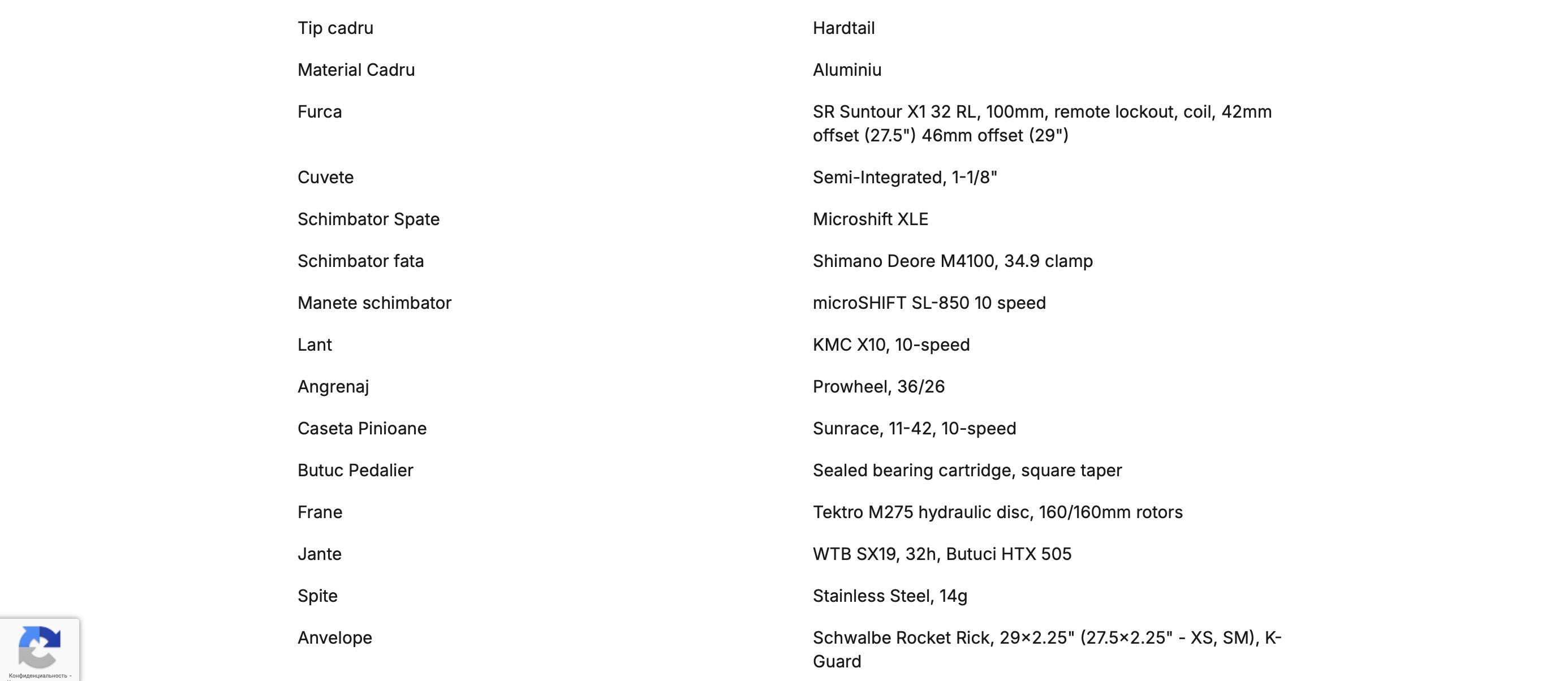
Task: Click the Prowheel 36/26 crankset value
Action: [878, 387]
